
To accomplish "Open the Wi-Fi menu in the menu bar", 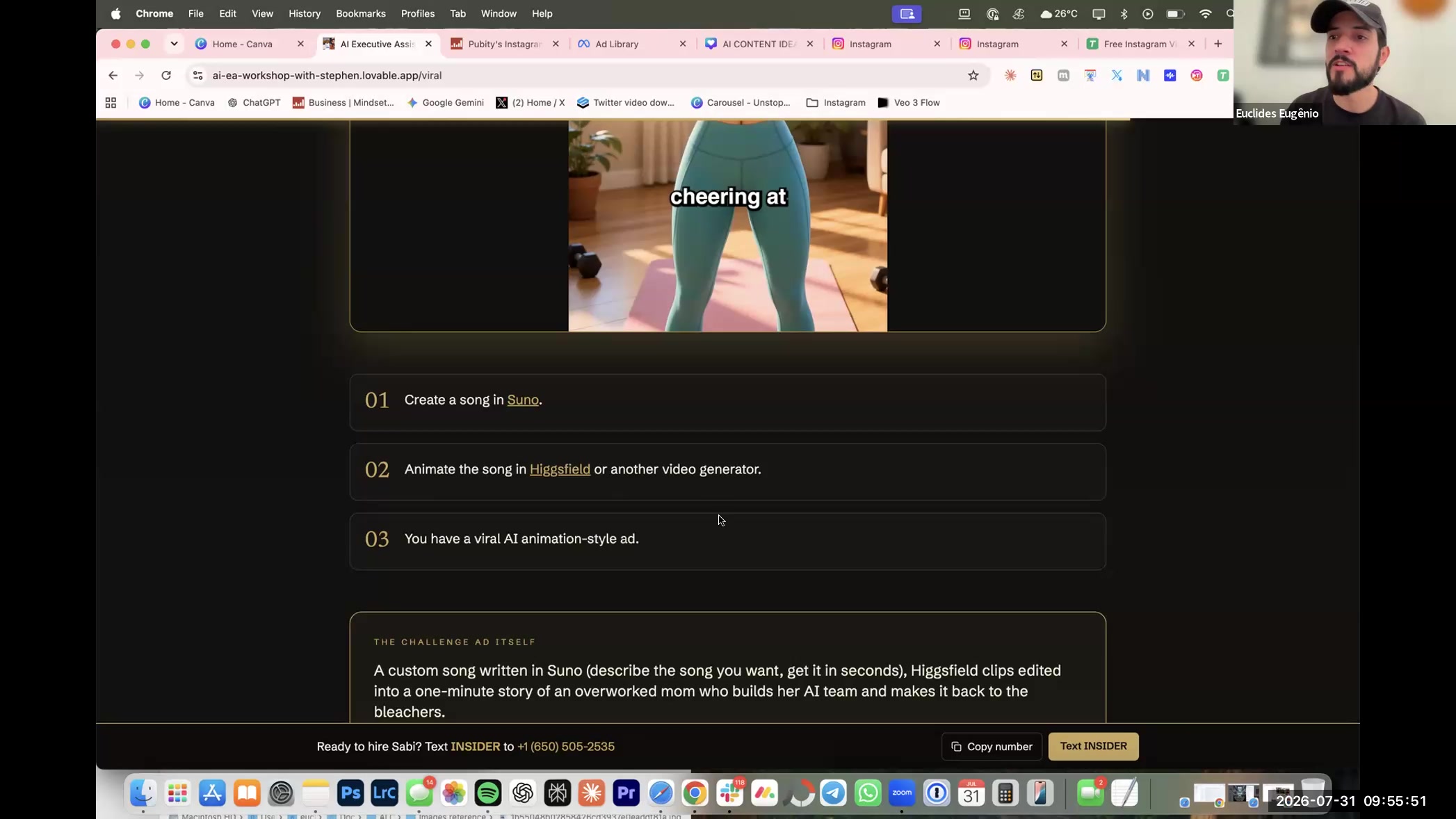I will (x=1206, y=14).
